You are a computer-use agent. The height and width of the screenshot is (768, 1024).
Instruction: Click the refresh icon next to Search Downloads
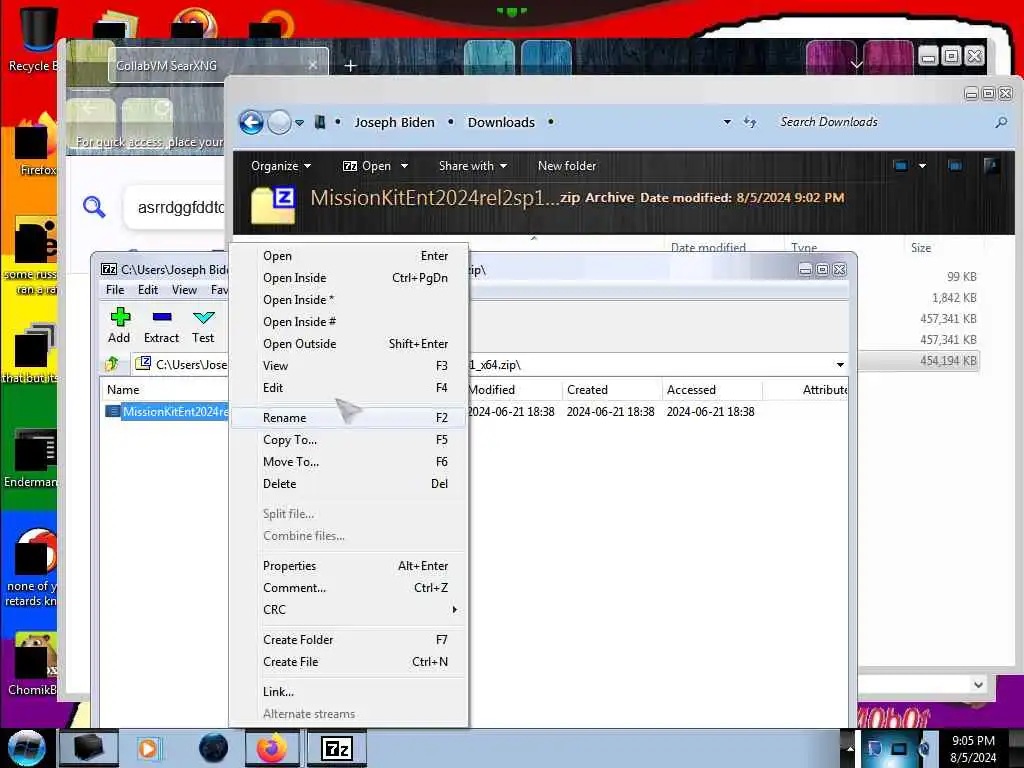pyautogui.click(x=750, y=122)
